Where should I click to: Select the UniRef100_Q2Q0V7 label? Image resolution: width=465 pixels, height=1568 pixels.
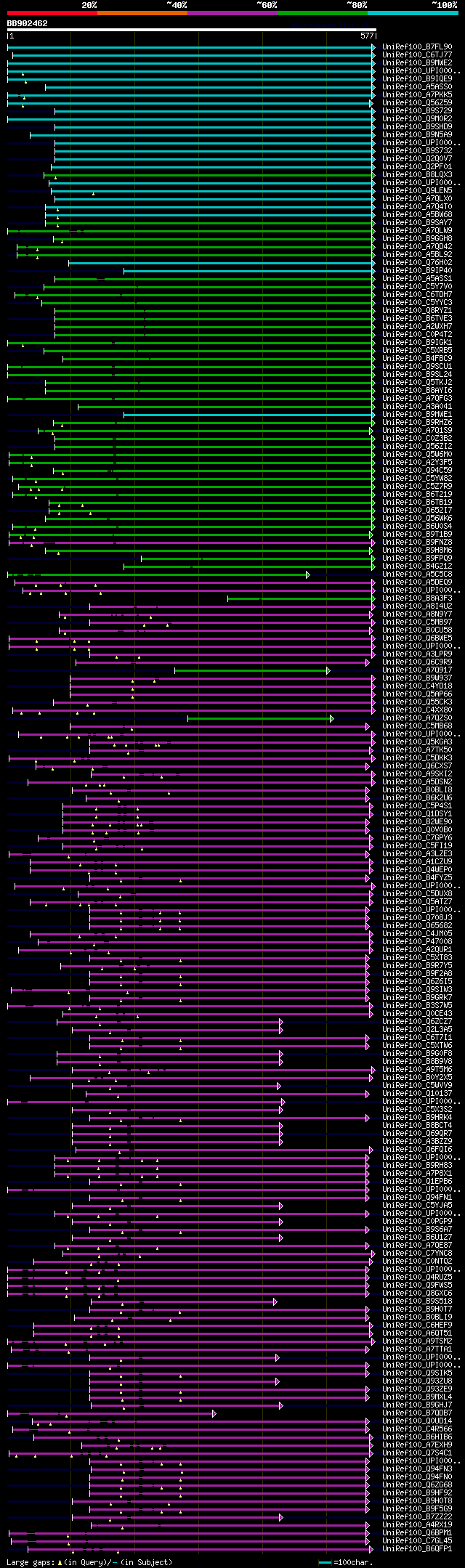click(417, 158)
